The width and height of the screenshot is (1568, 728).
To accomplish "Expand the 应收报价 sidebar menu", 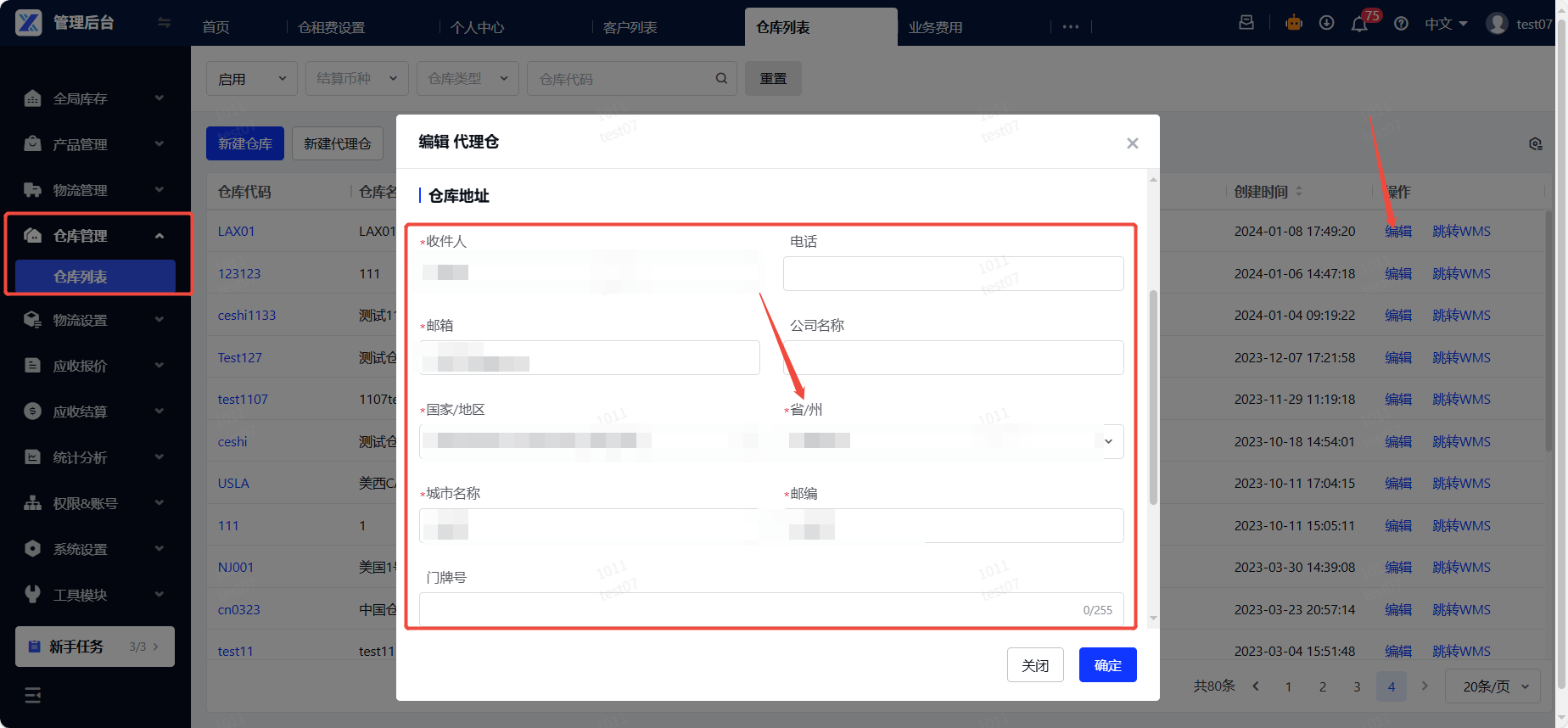I will tap(95, 366).
